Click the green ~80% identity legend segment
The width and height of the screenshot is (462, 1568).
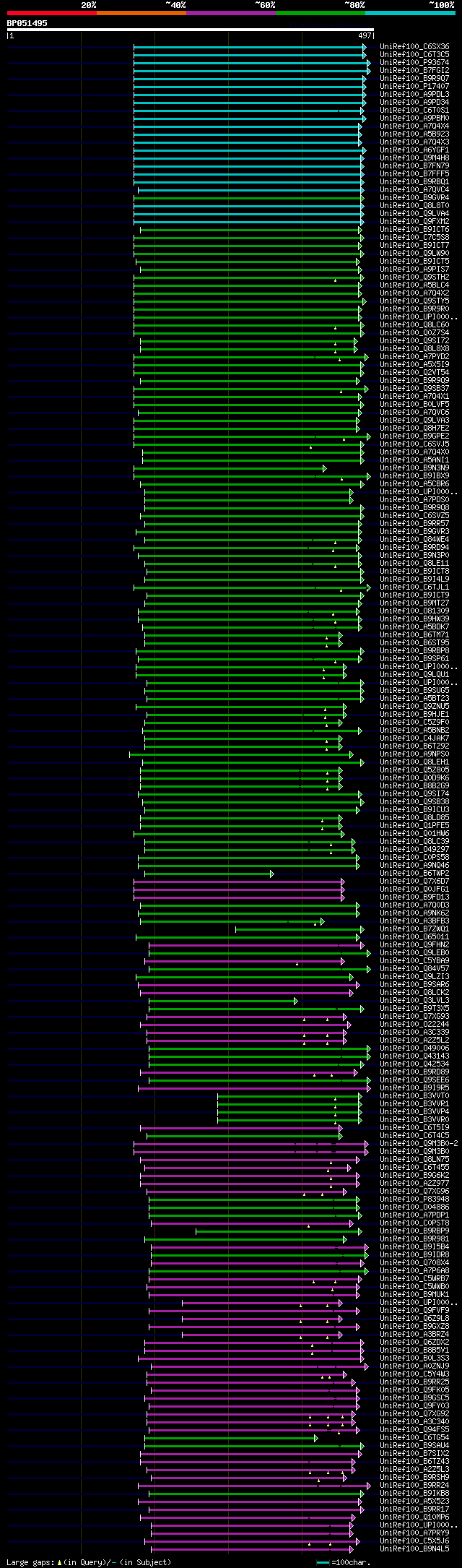321,13
